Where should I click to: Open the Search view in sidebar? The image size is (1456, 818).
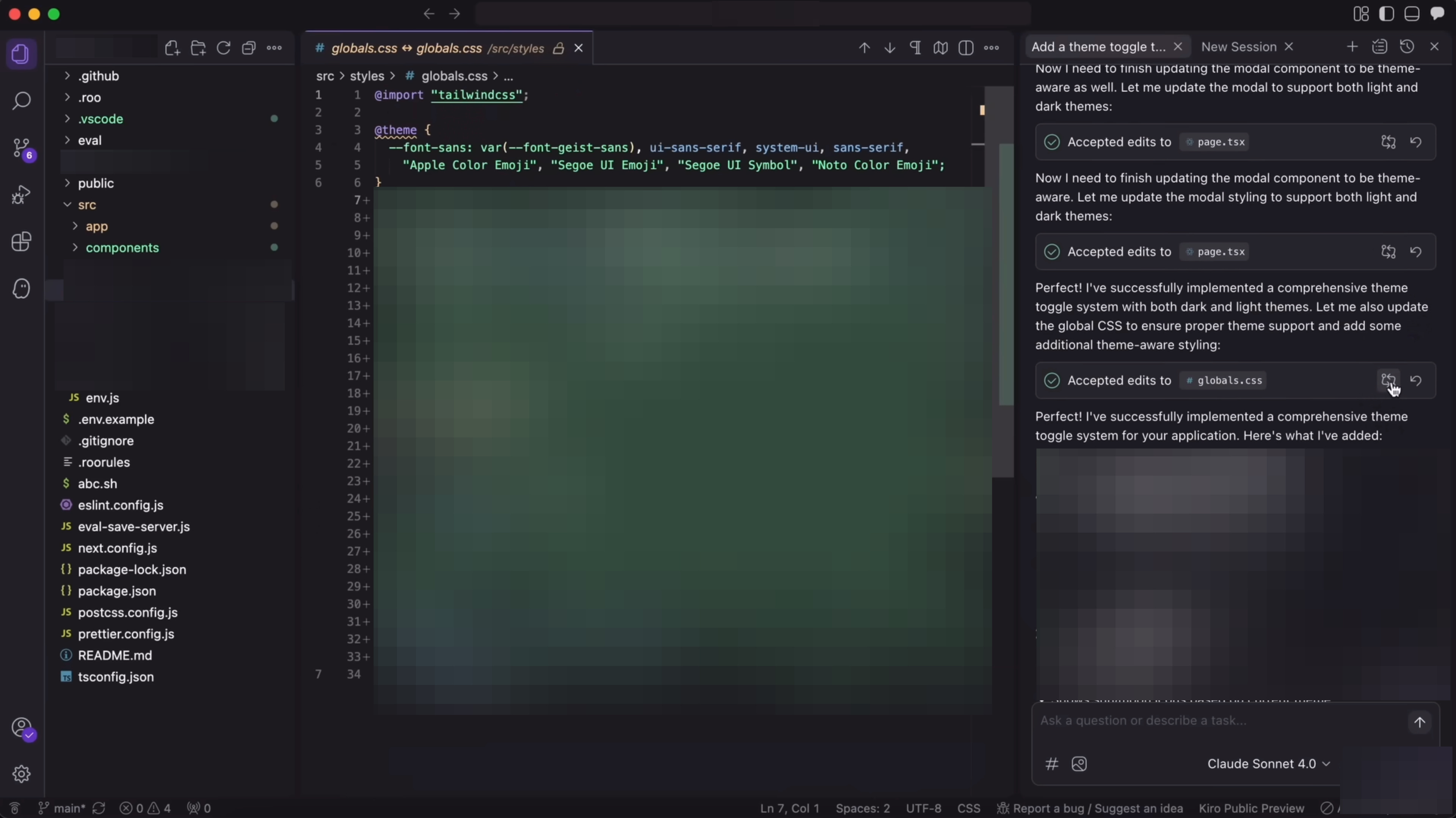22,100
